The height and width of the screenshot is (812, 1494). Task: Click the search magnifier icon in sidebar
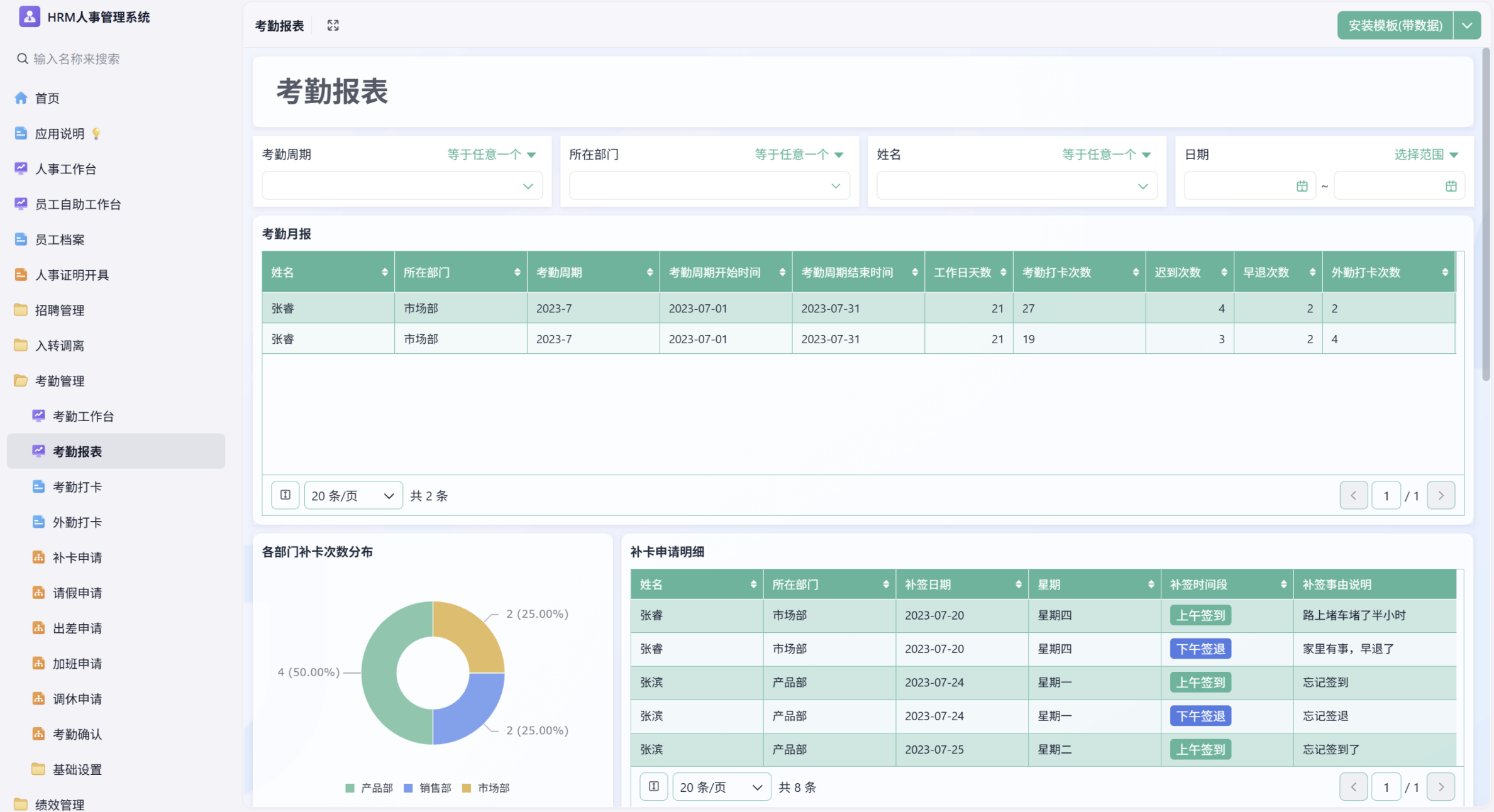coord(22,58)
